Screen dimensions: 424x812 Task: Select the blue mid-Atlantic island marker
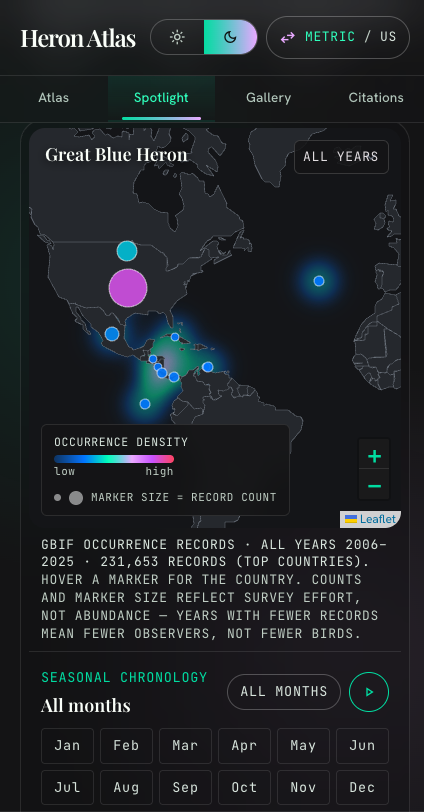[x=319, y=281]
